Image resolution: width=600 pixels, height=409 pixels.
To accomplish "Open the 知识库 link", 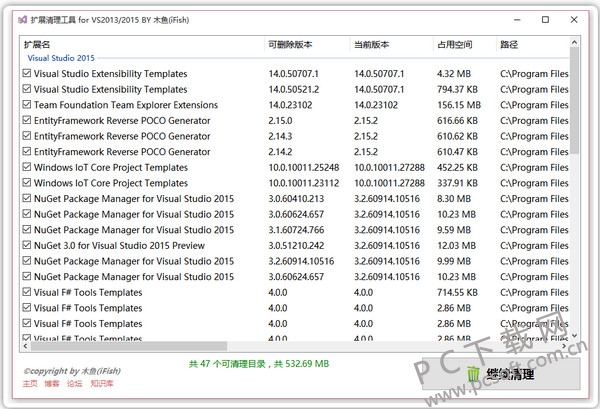I will point(101,383).
